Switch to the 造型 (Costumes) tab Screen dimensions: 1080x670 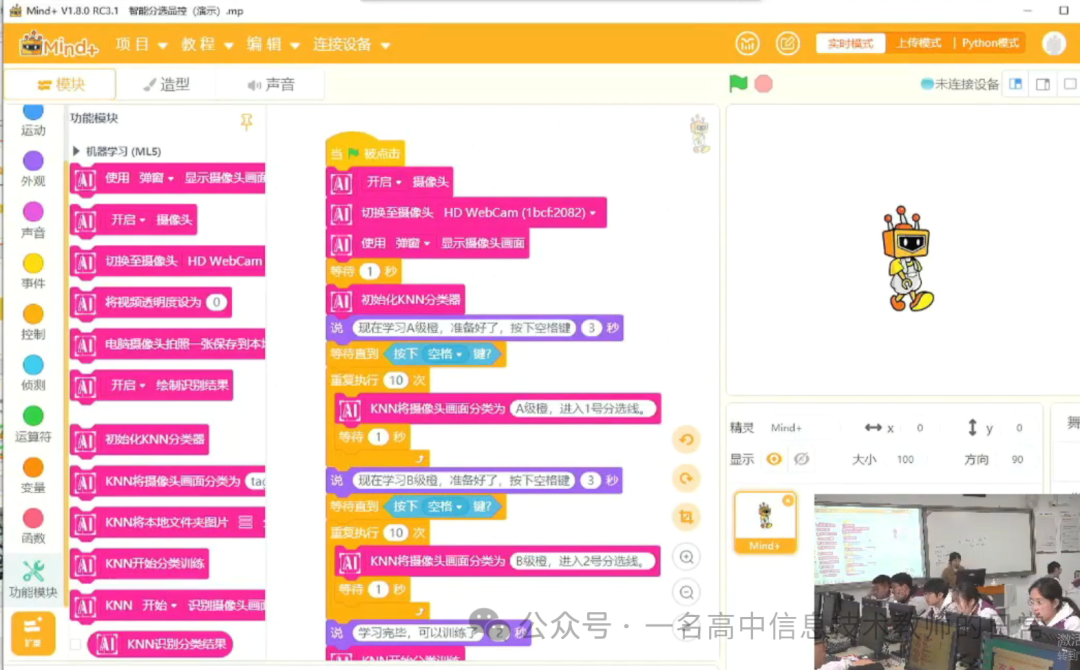(166, 84)
